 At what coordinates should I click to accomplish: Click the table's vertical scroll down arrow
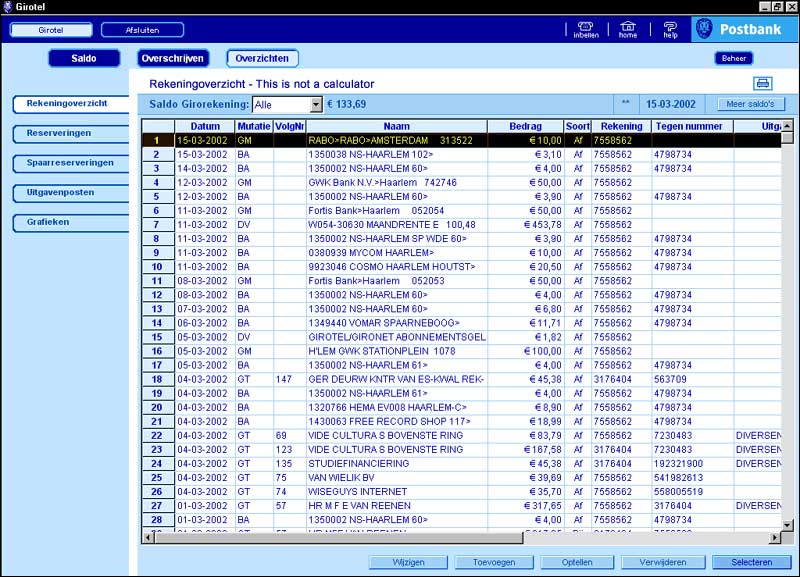click(x=787, y=525)
